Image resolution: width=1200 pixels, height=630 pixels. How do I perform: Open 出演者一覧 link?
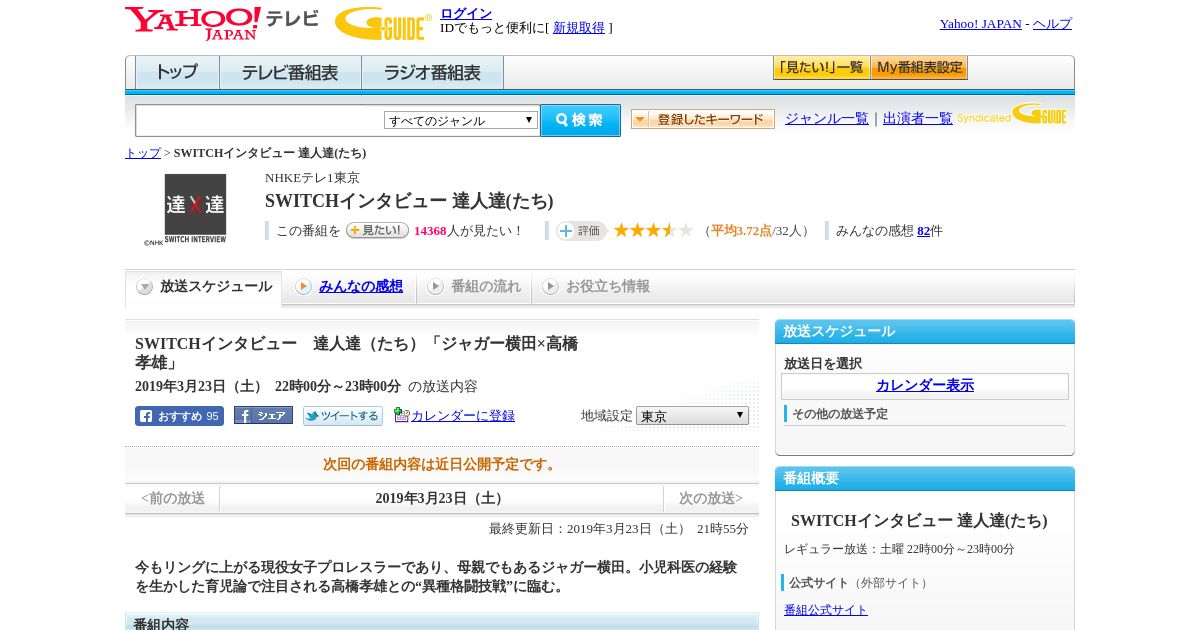click(917, 118)
